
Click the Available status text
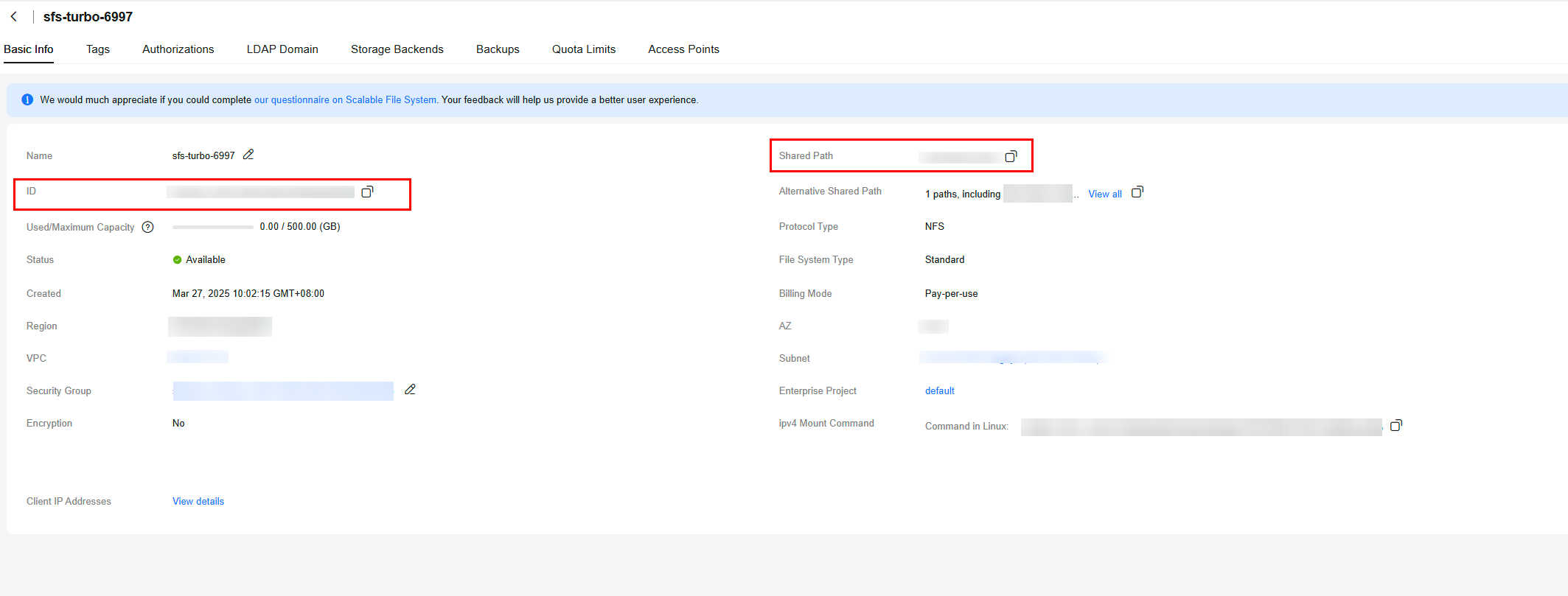(206, 259)
